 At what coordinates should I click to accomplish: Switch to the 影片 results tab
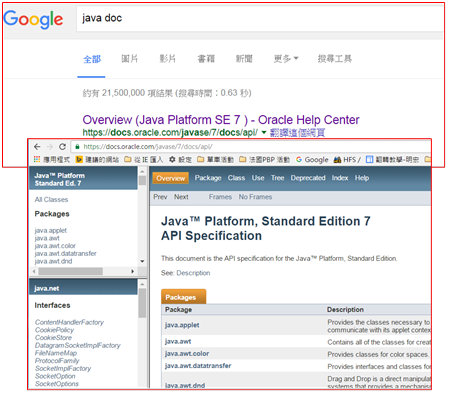pyautogui.click(x=167, y=59)
